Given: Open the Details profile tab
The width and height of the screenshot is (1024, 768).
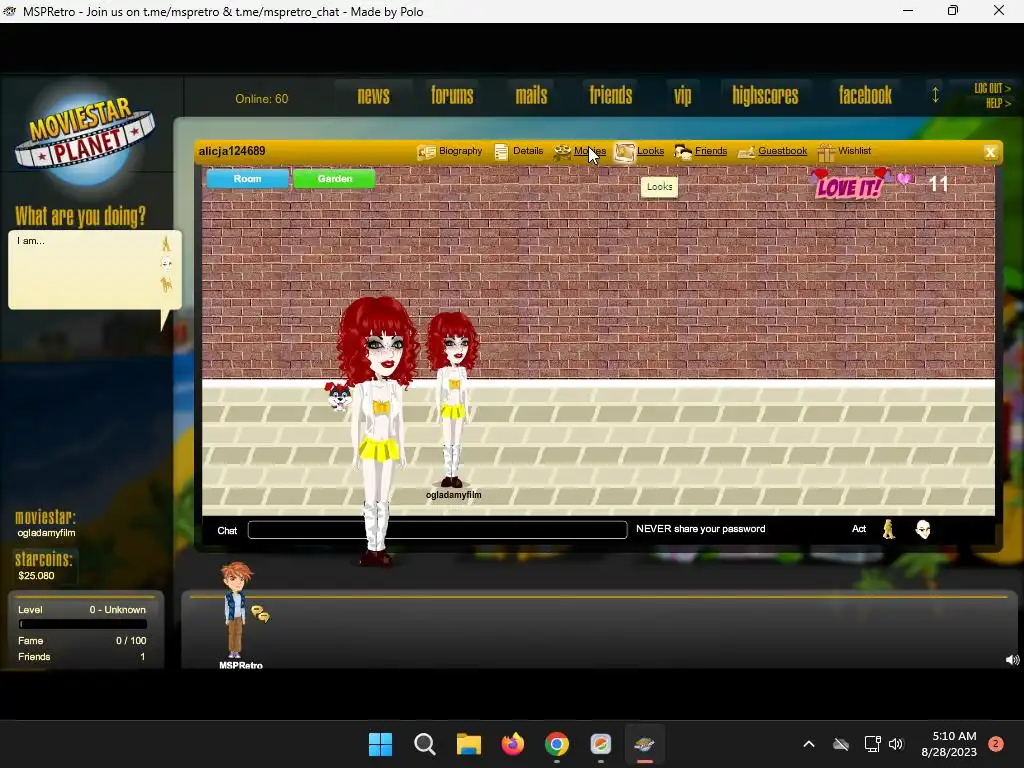Looking at the screenshot, I should point(519,152).
